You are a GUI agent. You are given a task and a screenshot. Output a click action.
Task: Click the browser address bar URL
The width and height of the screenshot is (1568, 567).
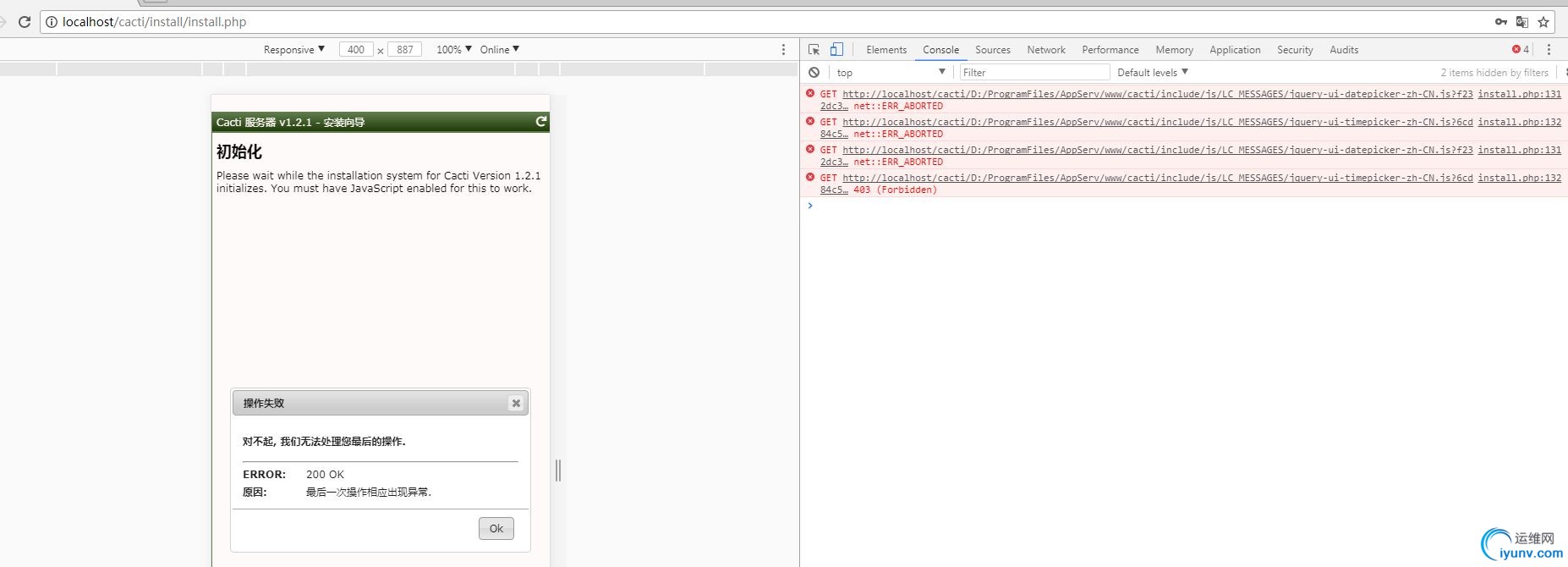[155, 22]
